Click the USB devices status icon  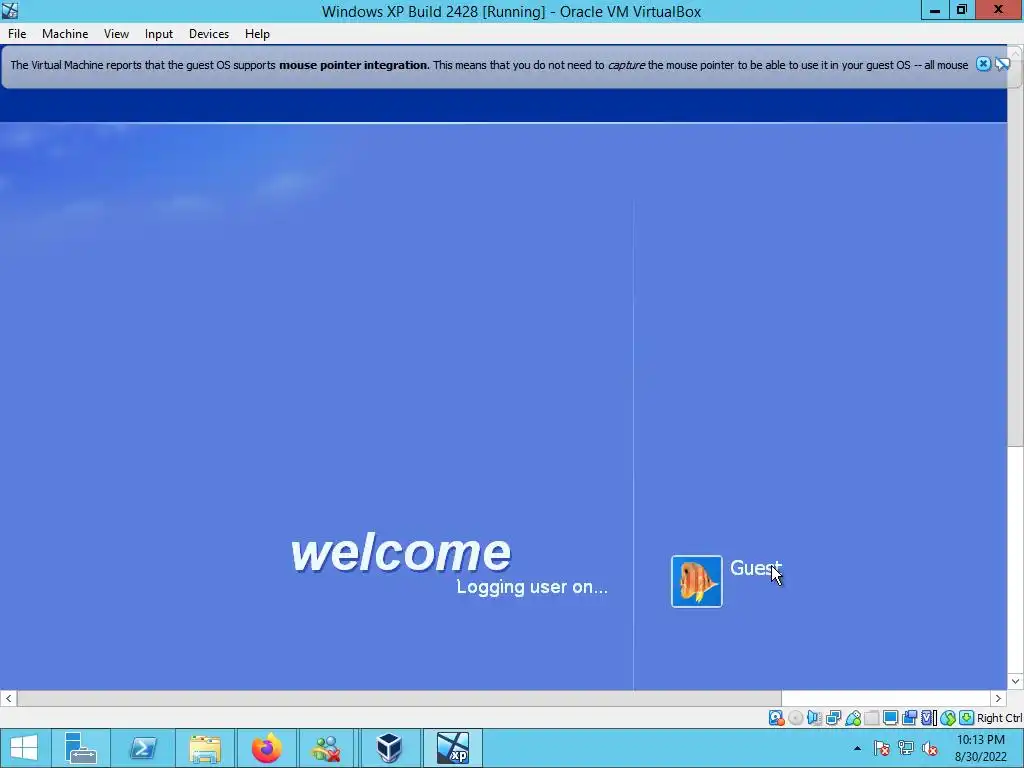[x=853, y=718]
